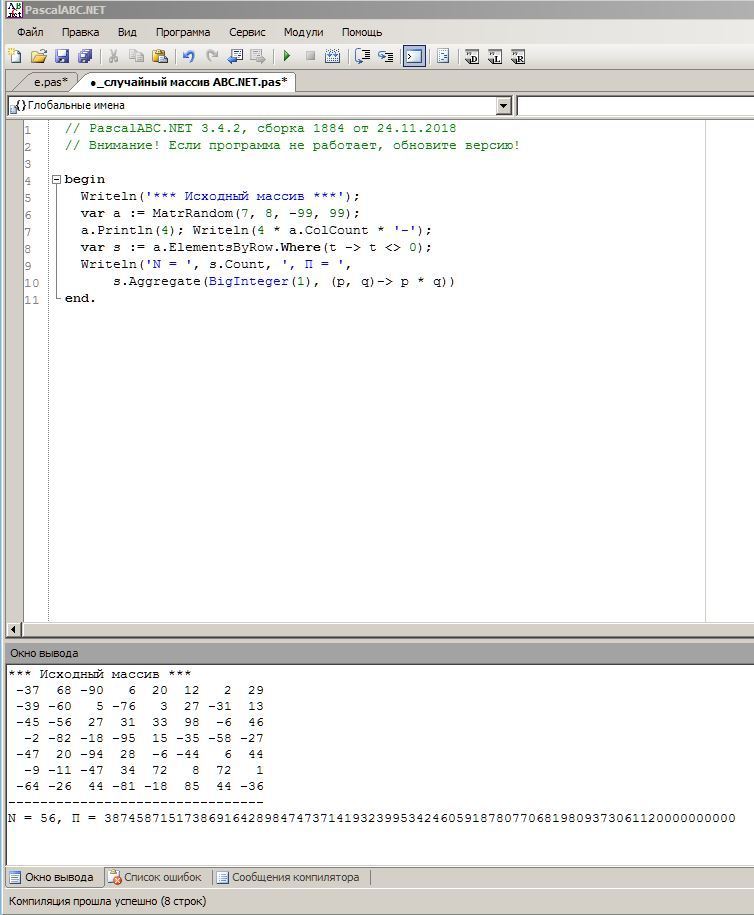Viewport: 754px width, 915px height.
Task: Click the Исходный массив output heading
Action: pos(99,674)
